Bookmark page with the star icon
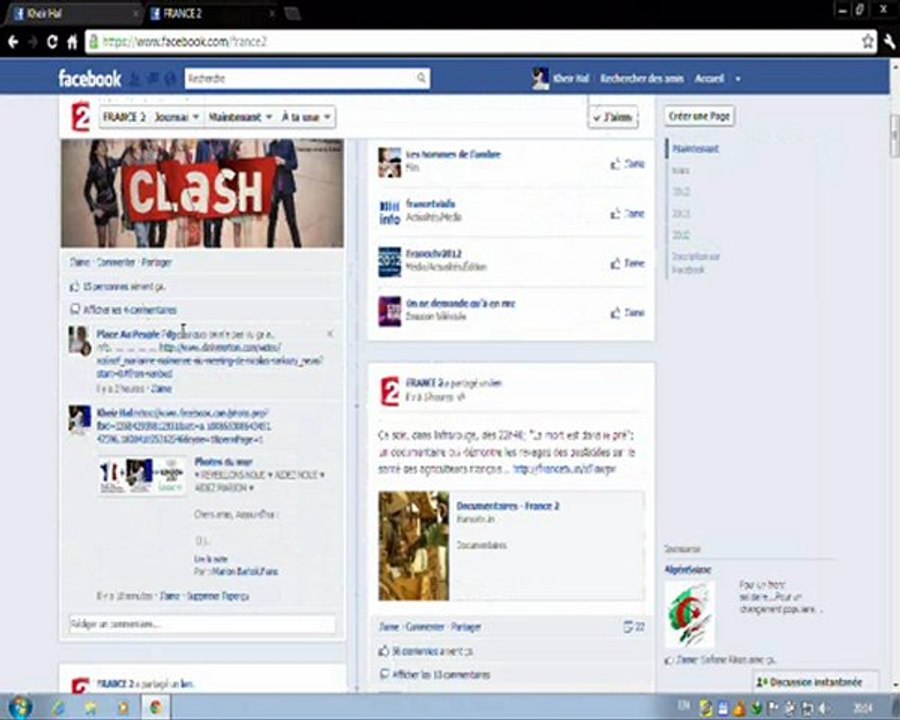The height and width of the screenshot is (720, 900). [868, 41]
